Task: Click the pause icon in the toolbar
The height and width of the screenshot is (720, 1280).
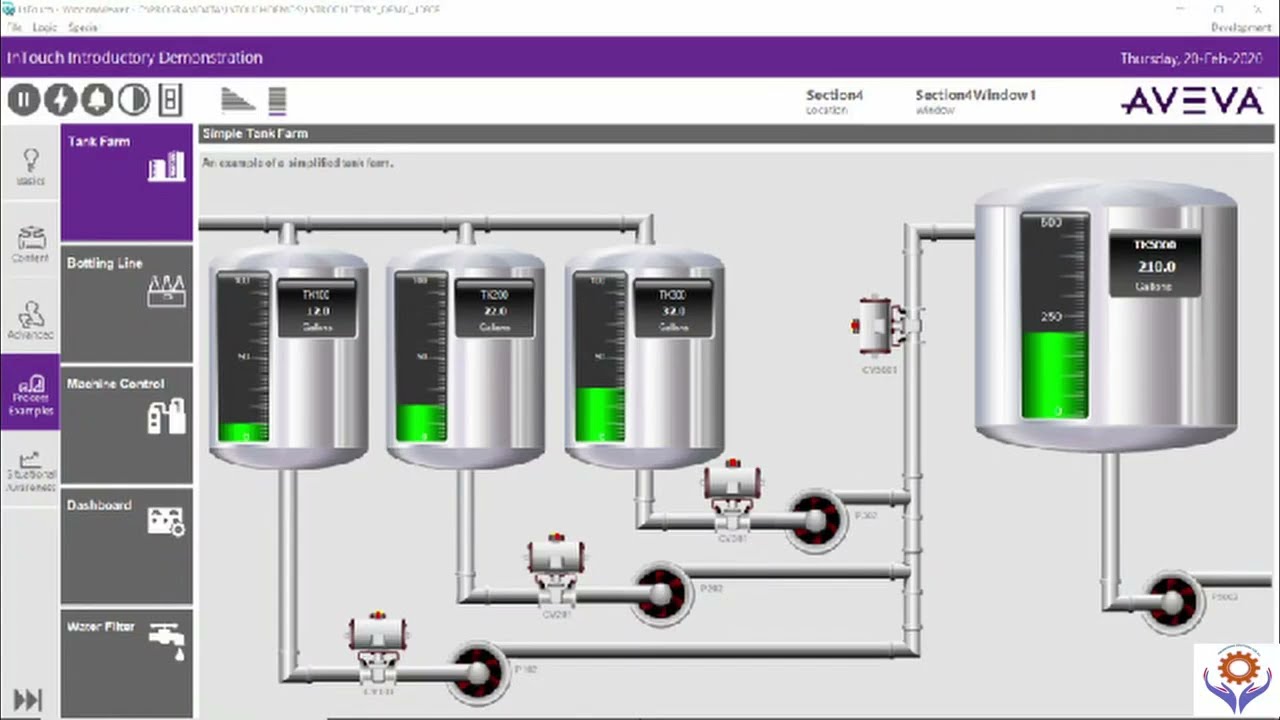Action: point(24,99)
